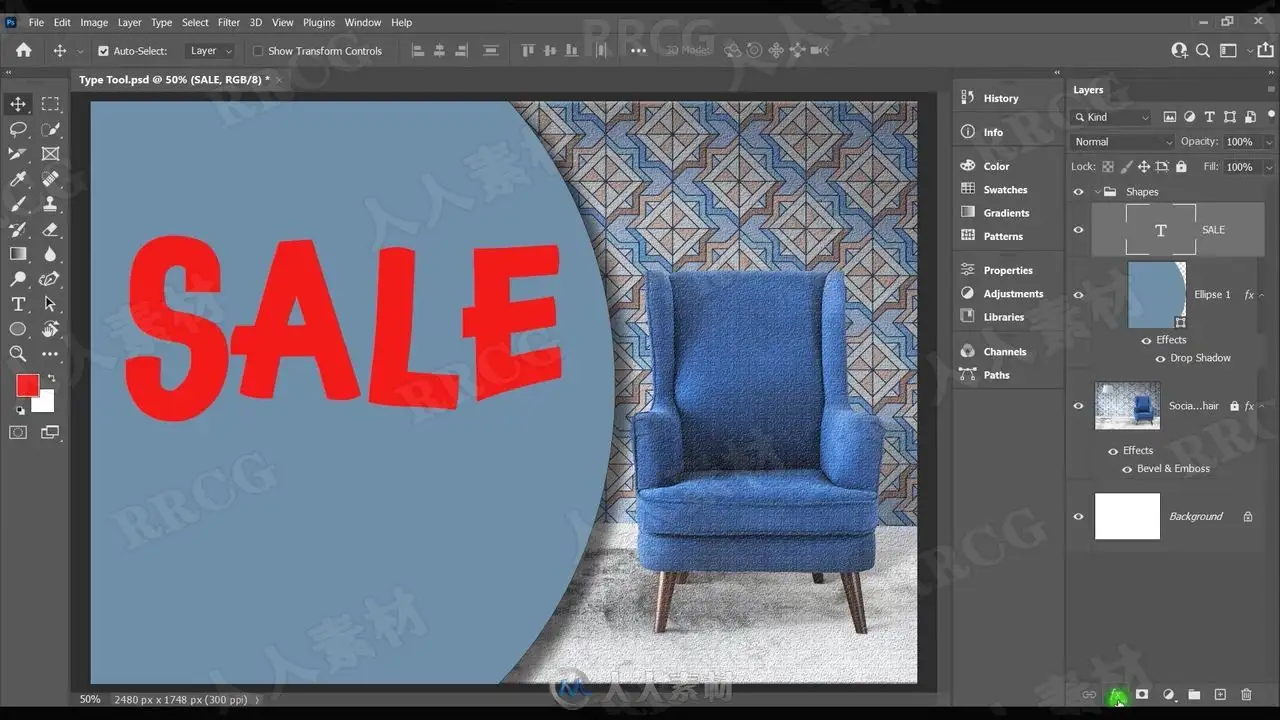Open the Filter menu
Viewport: 1280px width, 720px height.
(x=229, y=22)
